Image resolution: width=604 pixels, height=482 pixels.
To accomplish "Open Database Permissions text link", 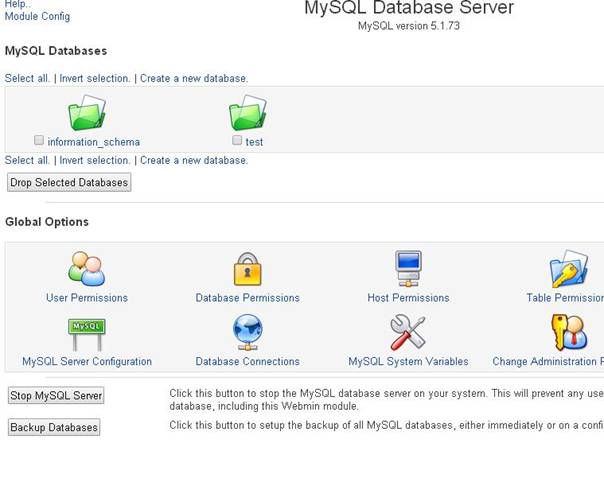I will [248, 298].
